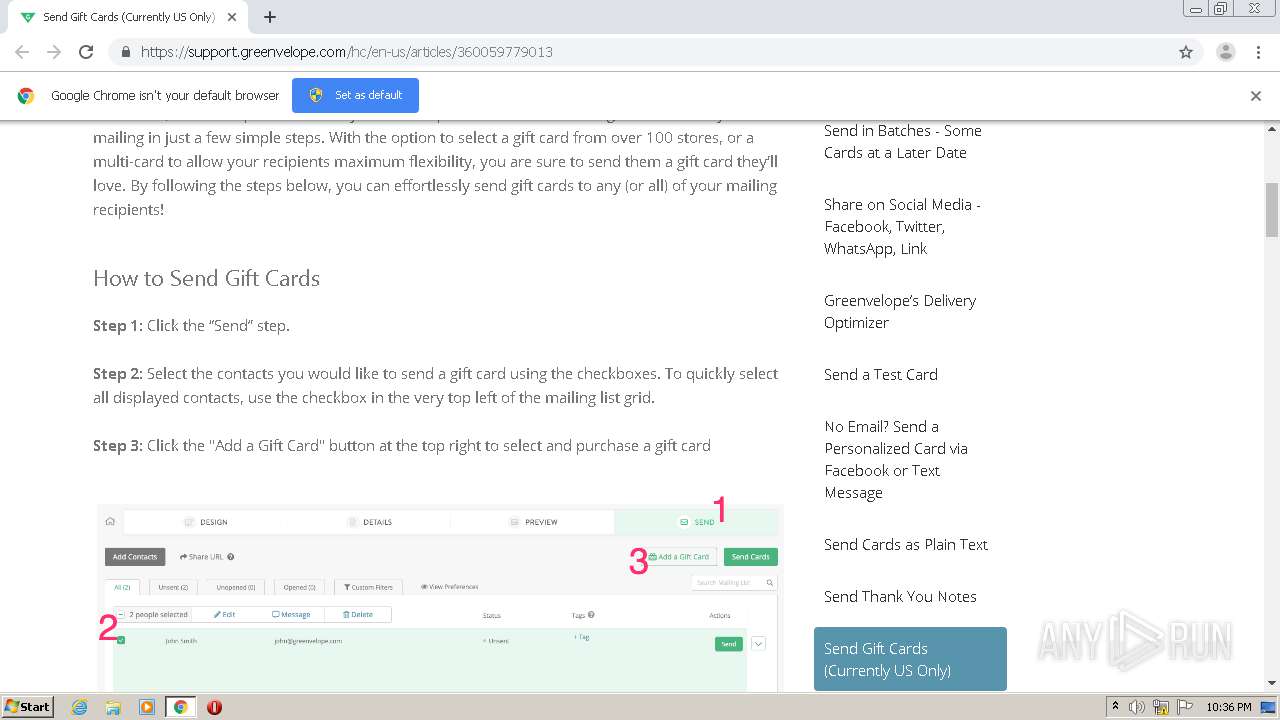Open Send in Batches article link

click(902, 141)
